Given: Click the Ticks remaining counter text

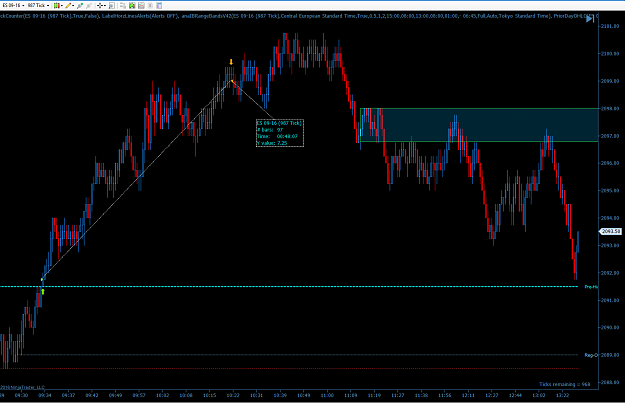Looking at the screenshot, I should pos(564,384).
